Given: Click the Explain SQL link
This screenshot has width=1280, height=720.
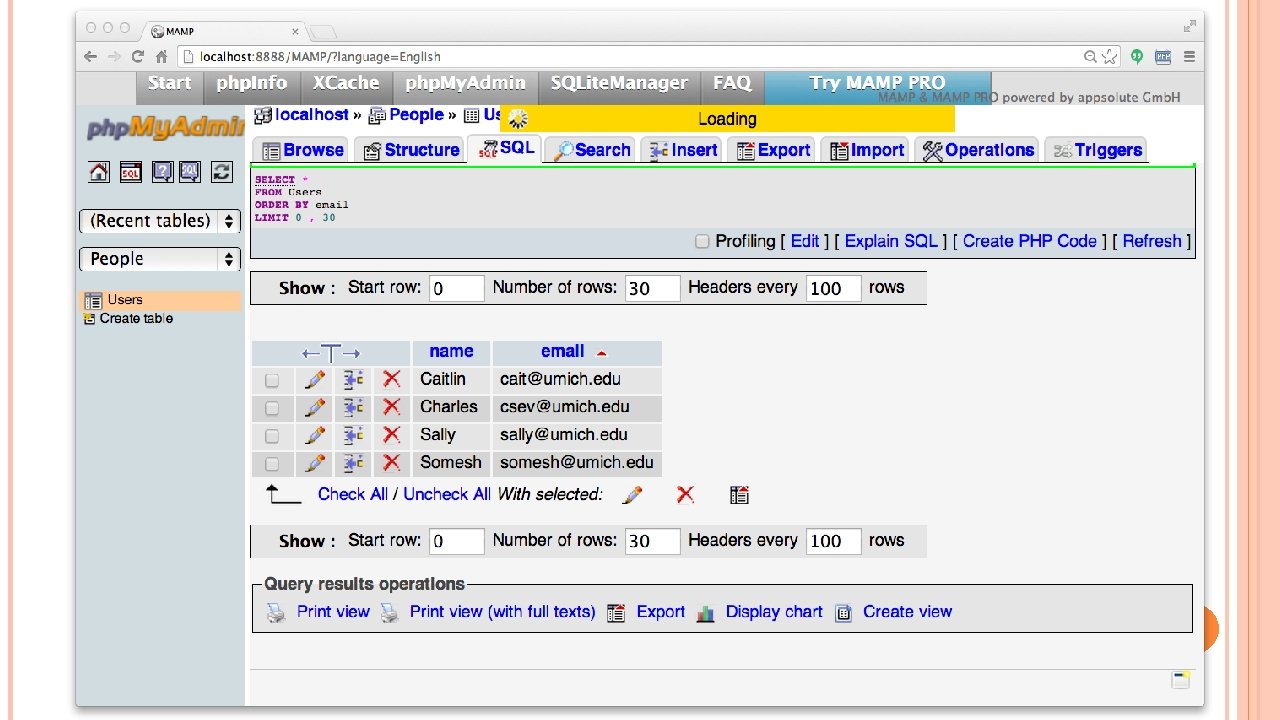Looking at the screenshot, I should click(891, 241).
